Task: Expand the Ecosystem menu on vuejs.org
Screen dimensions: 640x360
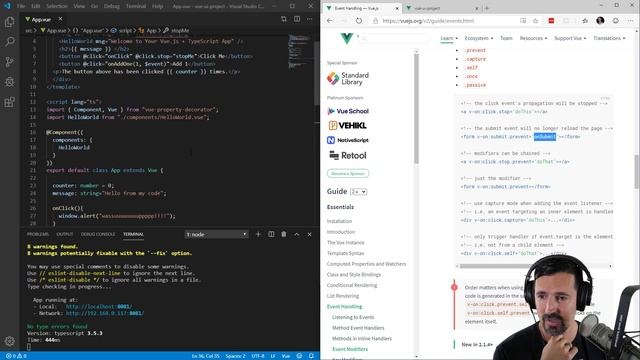Action: click(478, 38)
